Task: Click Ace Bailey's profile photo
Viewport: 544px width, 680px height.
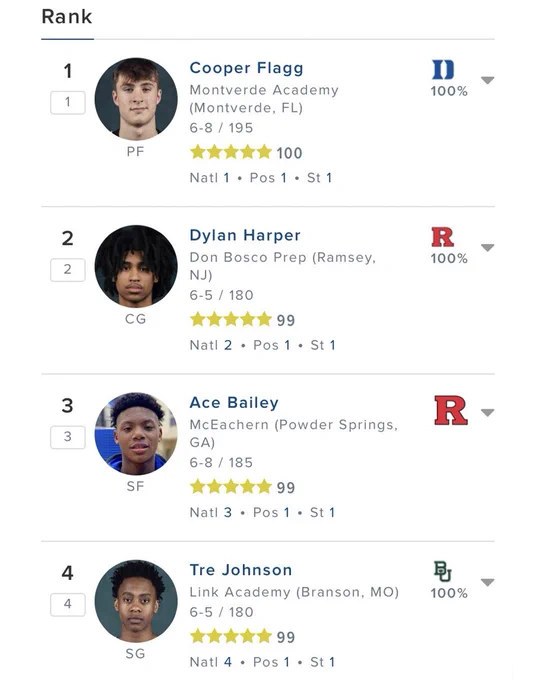Action: tap(136, 434)
